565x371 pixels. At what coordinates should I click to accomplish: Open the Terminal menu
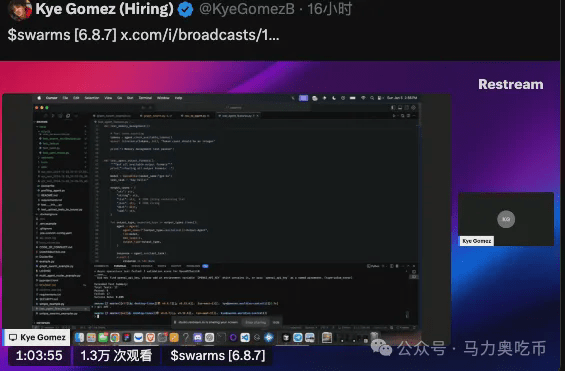[x=145, y=98]
